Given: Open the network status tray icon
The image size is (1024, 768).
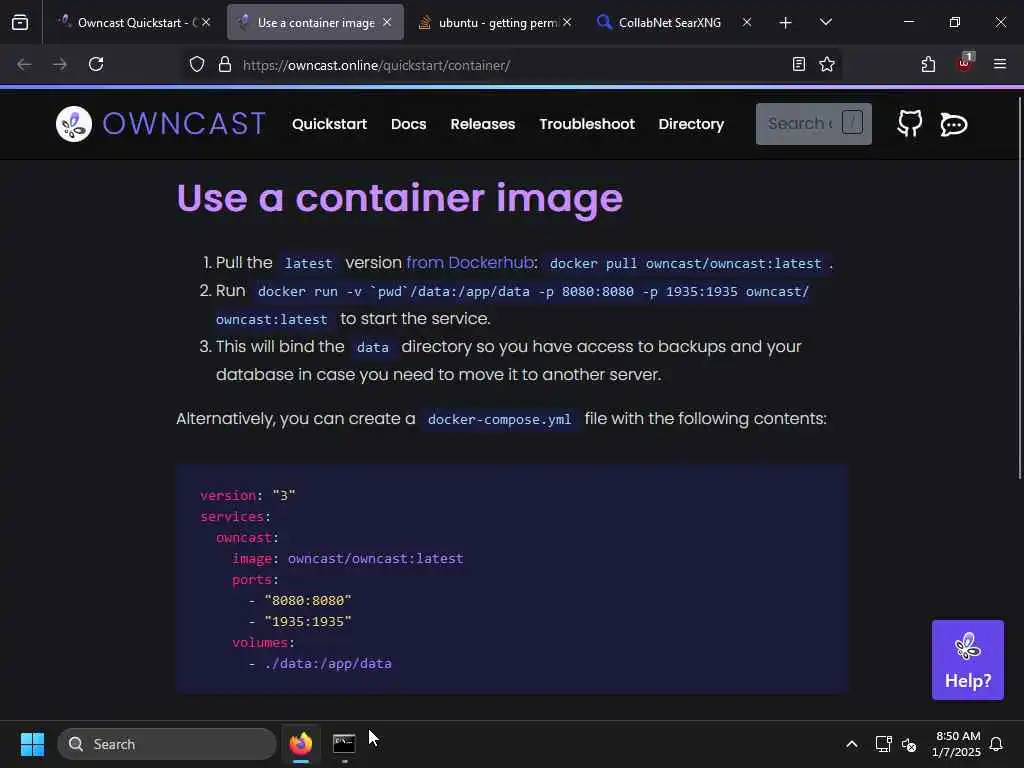Looking at the screenshot, I should click(883, 744).
